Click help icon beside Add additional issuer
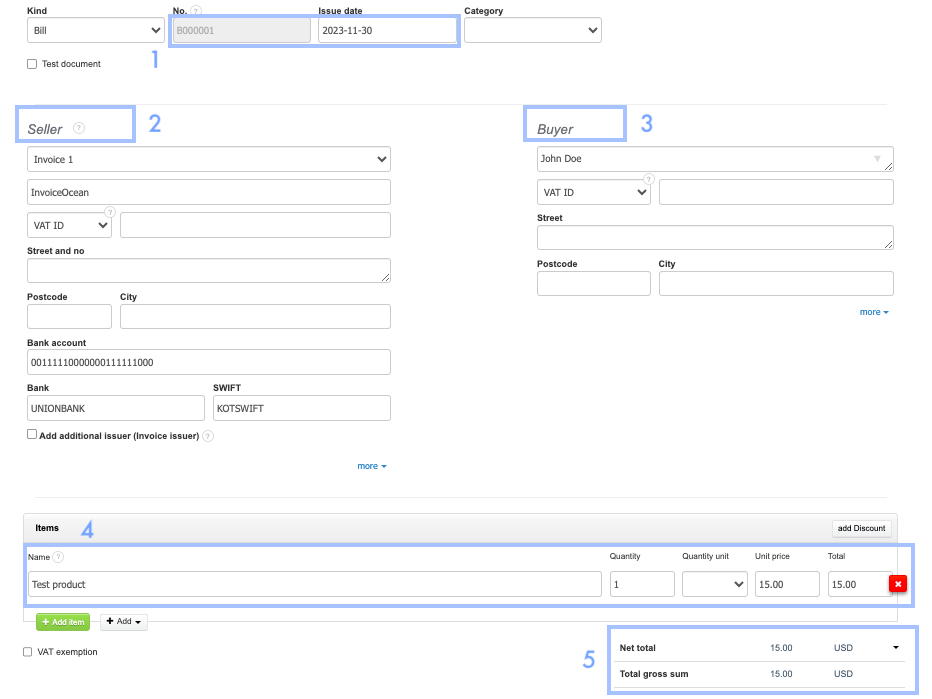Screen dimensions: 932x699 click(x=207, y=437)
